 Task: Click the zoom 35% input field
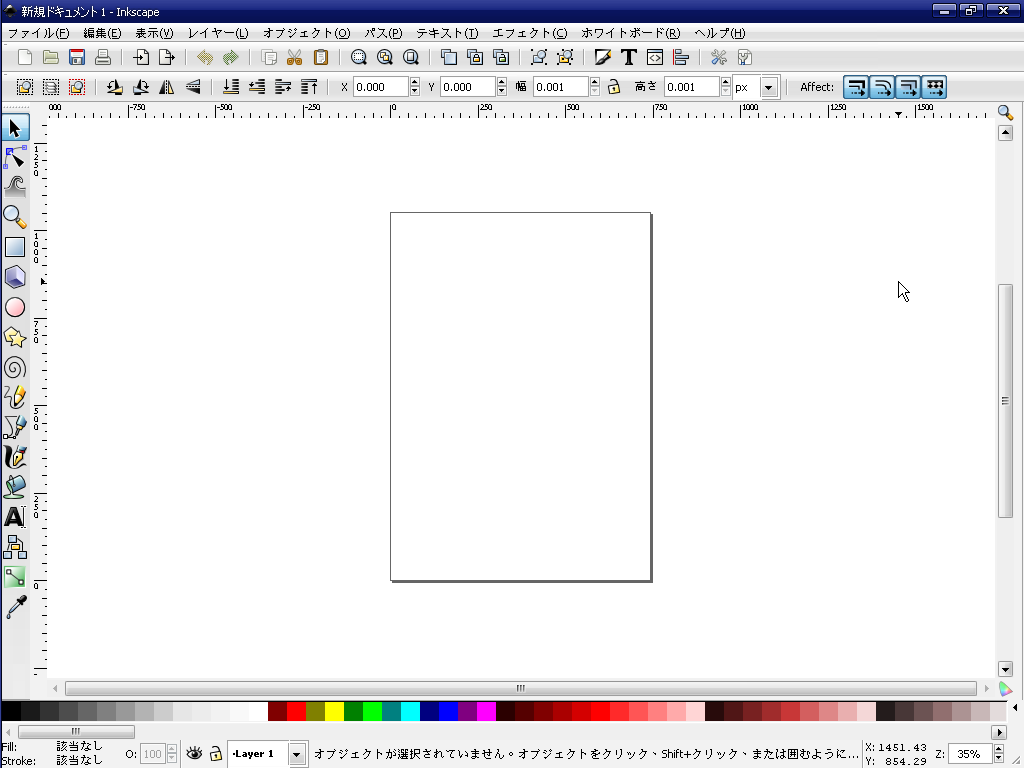(970, 754)
